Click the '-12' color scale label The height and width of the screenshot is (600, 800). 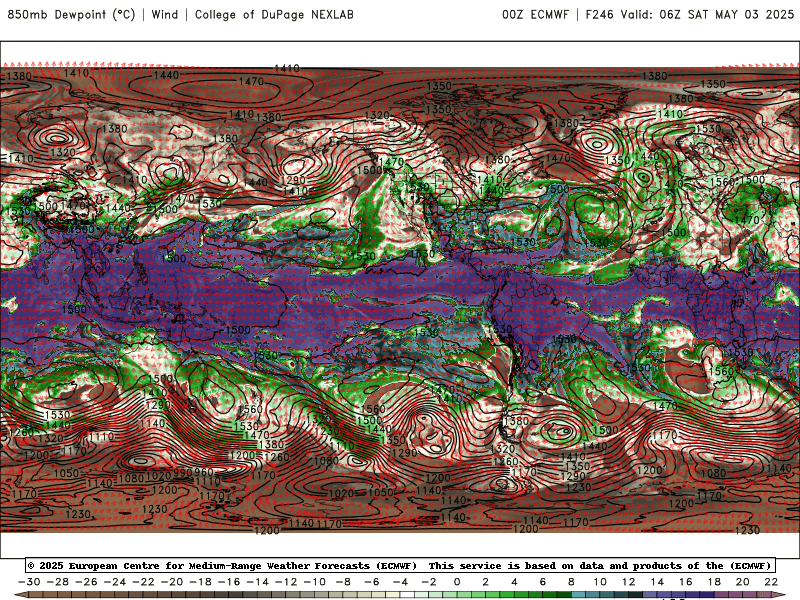[286, 582]
